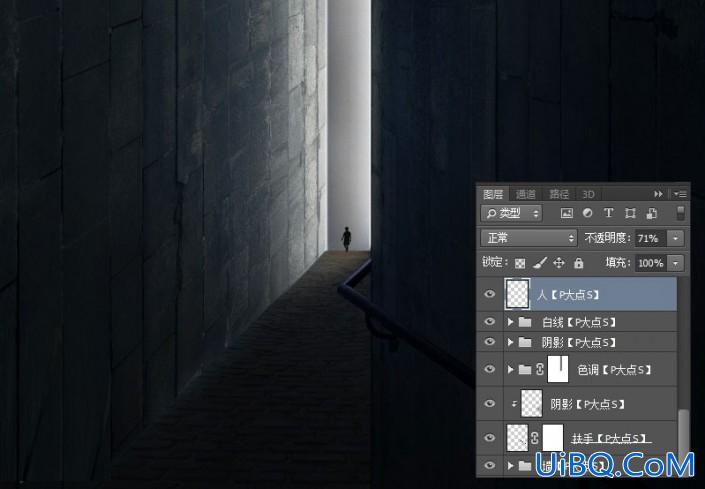Lock all layer attributes (padlock icon)
705x489 pixels.
click(579, 262)
